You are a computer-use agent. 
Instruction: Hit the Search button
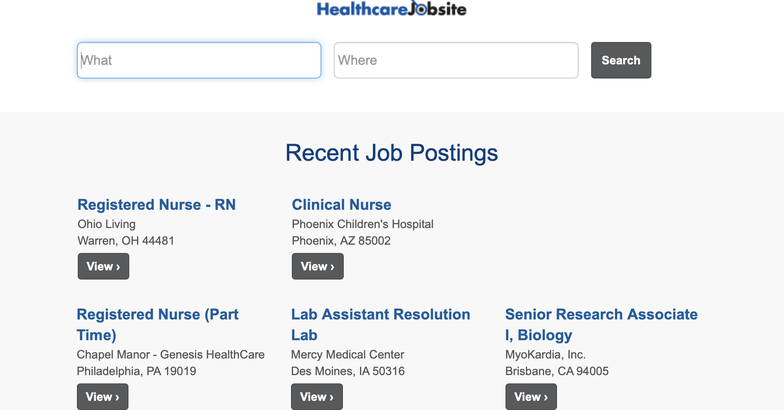(x=621, y=60)
